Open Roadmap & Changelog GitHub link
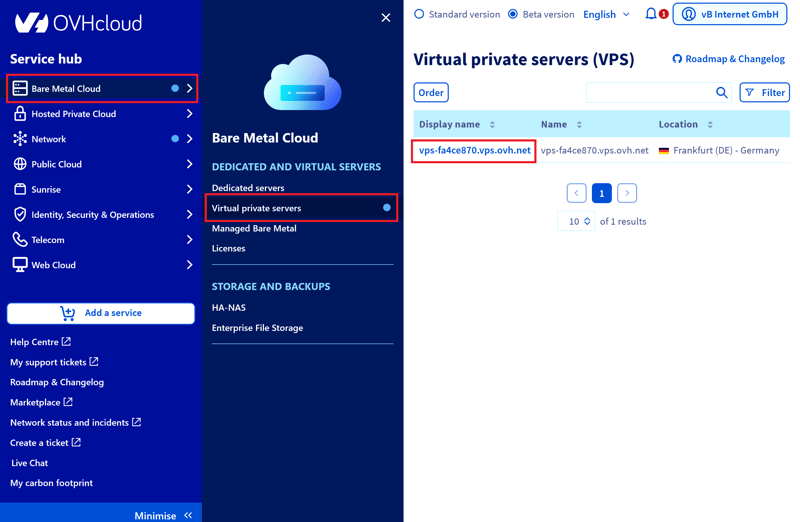 point(728,59)
